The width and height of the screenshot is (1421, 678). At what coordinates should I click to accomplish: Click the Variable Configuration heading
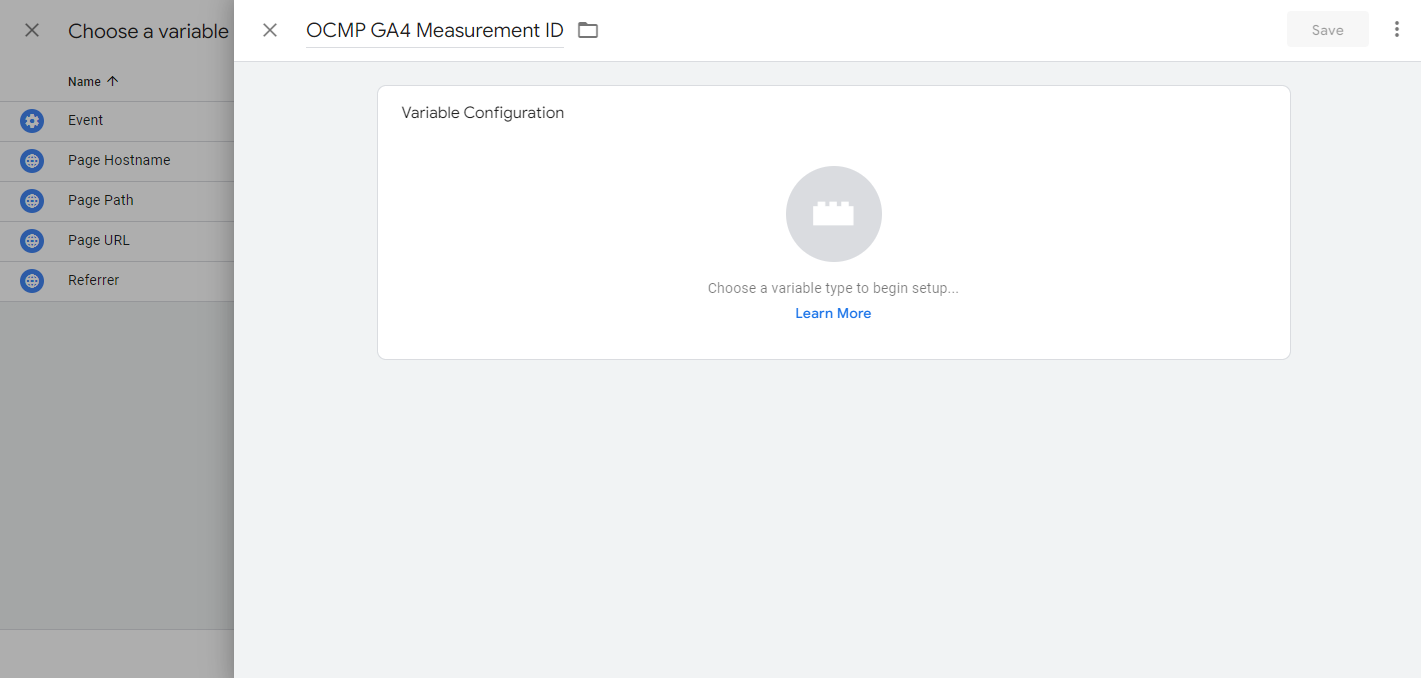click(x=483, y=113)
